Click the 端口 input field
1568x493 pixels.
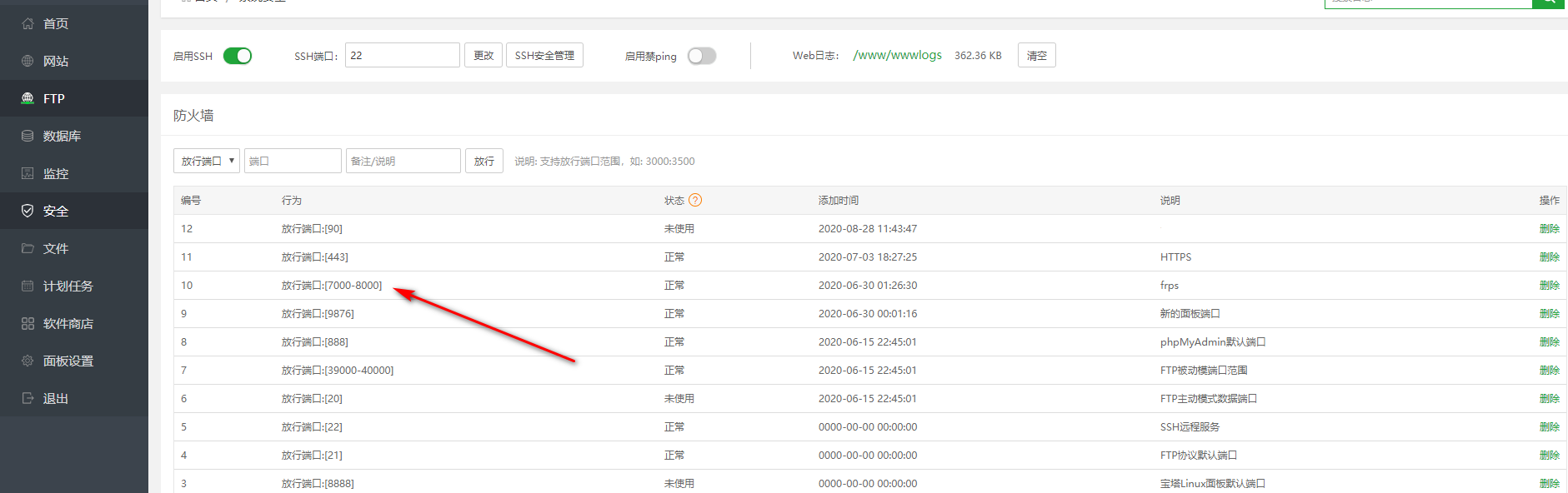[x=293, y=161]
